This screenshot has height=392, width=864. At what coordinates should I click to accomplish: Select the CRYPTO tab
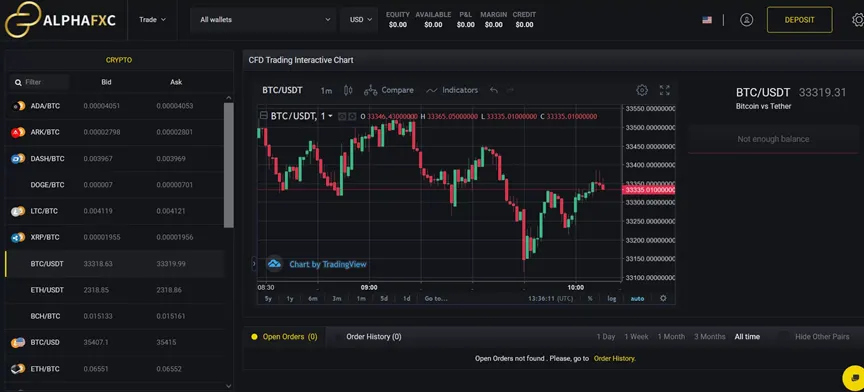119,60
